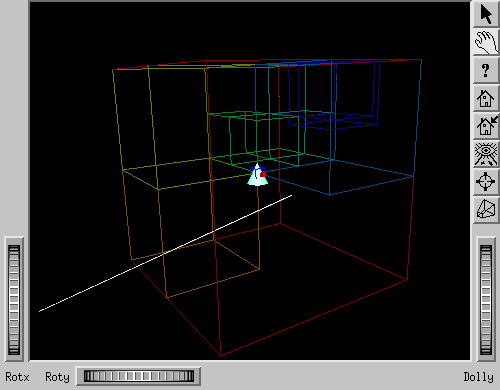
Task: Set current view as Home position
Action: coord(486,126)
